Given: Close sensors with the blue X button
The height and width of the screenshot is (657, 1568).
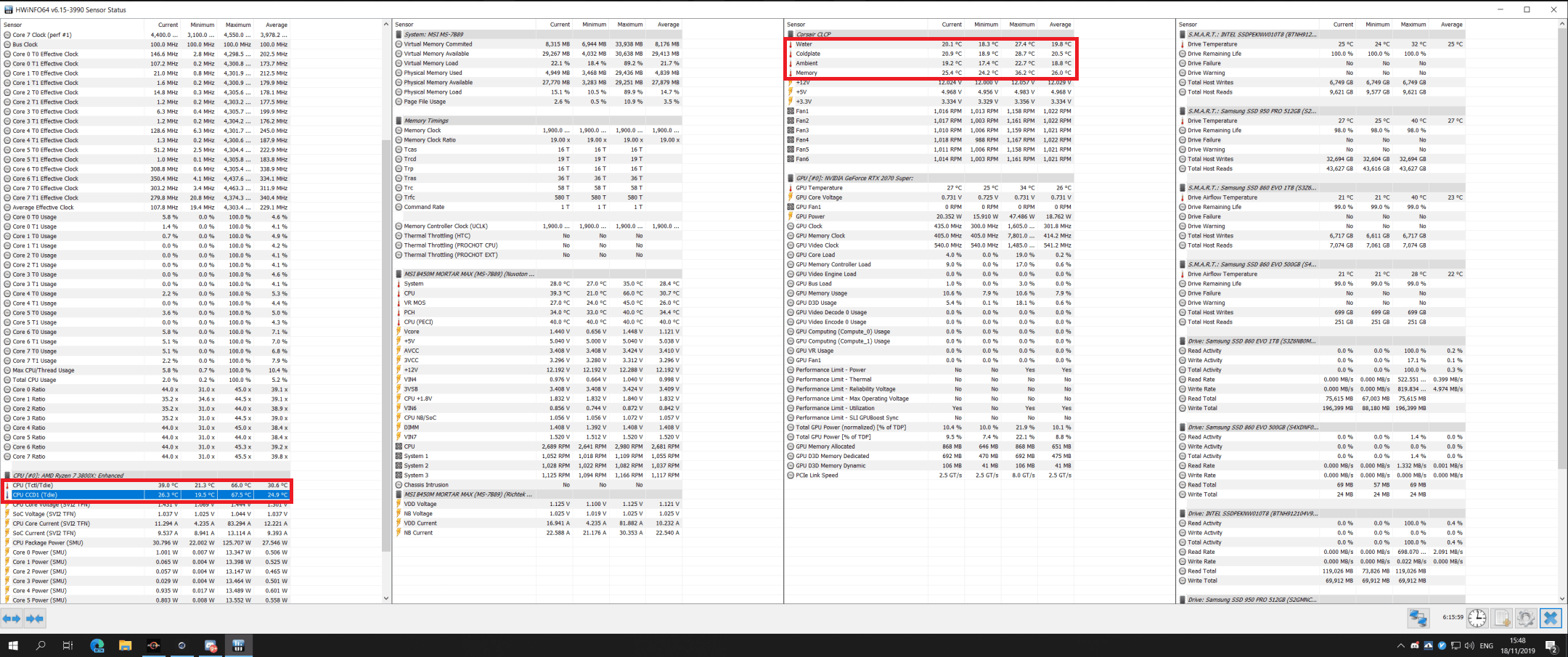Looking at the screenshot, I should click(x=1551, y=619).
